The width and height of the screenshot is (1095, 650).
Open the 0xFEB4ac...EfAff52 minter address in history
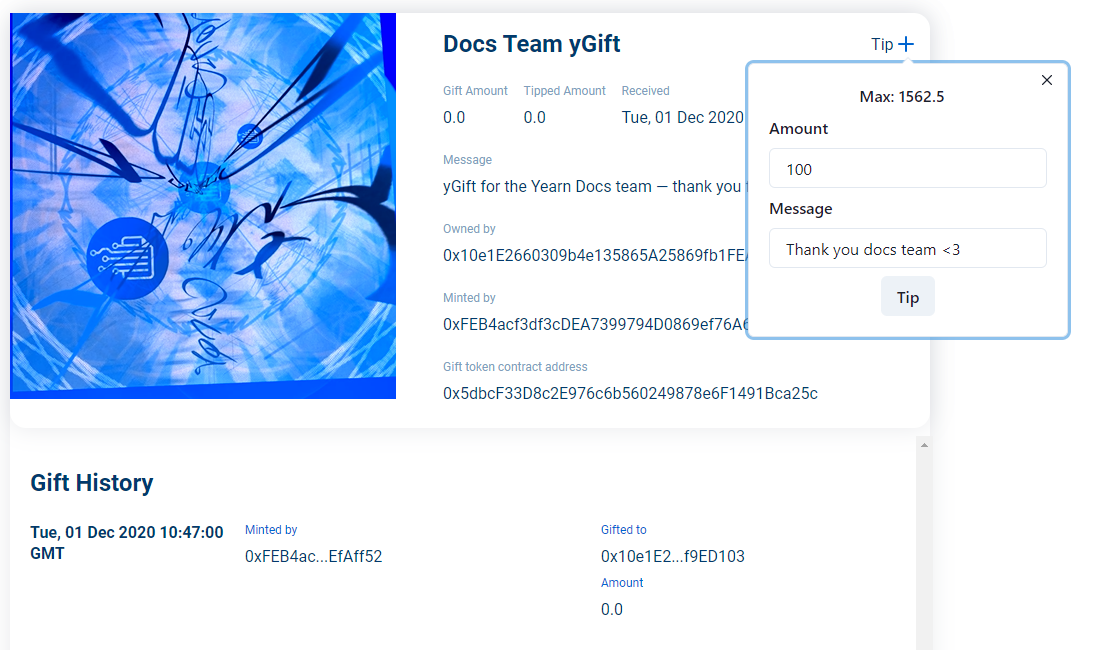[x=313, y=556]
